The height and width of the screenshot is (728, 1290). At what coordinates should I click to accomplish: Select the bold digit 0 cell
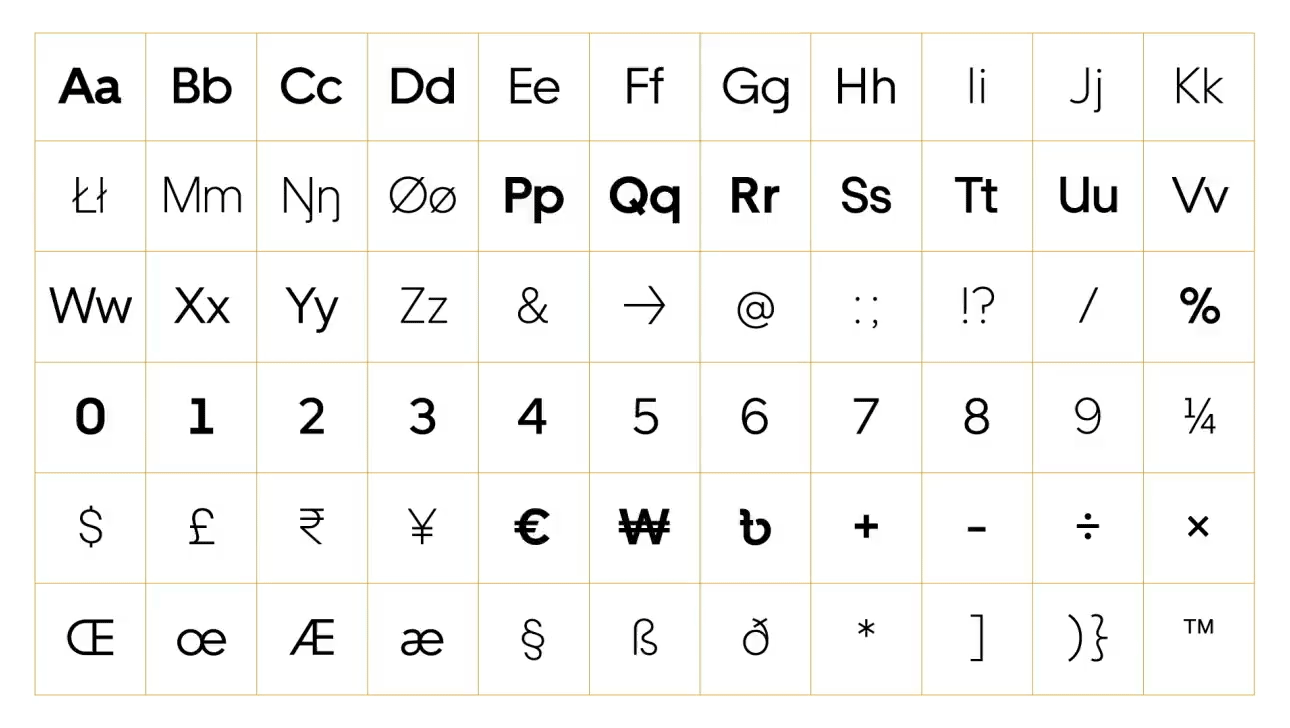[x=90, y=417]
